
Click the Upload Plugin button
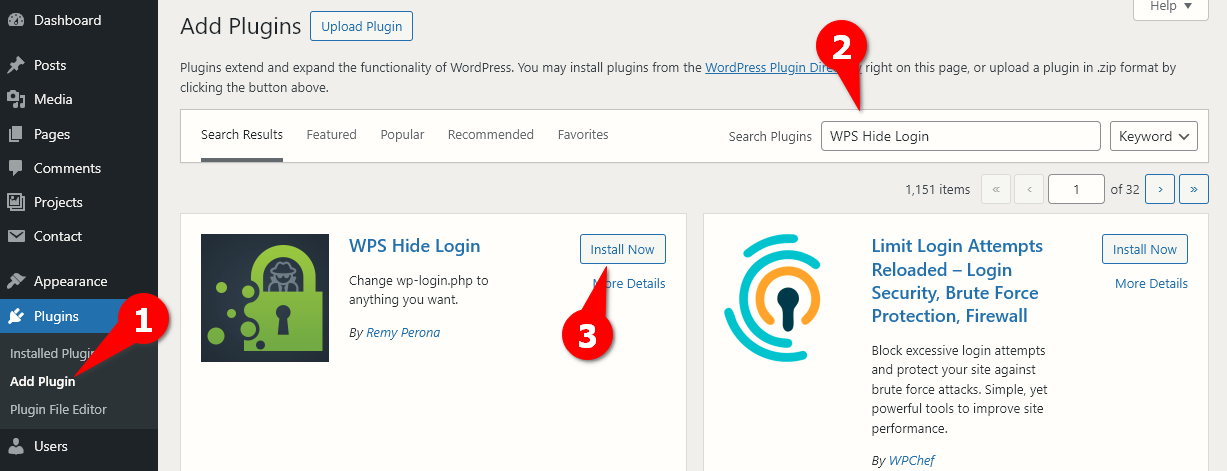pyautogui.click(x=361, y=27)
